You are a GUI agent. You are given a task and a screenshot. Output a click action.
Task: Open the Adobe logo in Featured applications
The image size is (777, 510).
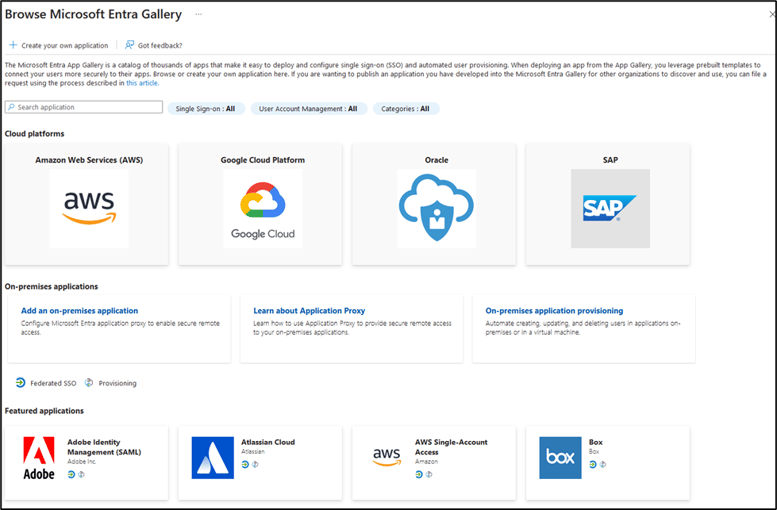coord(39,458)
